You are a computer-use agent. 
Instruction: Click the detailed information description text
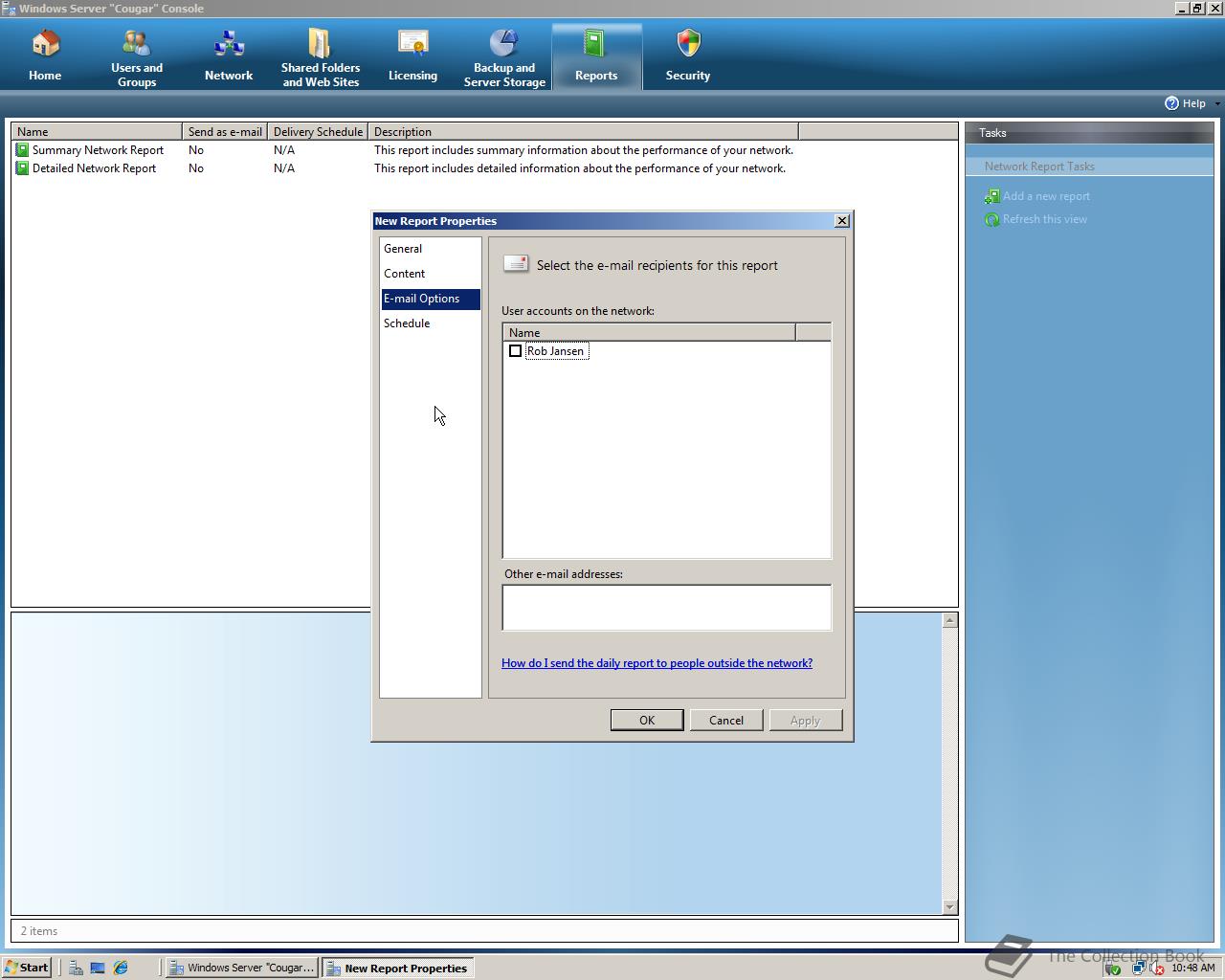click(580, 168)
